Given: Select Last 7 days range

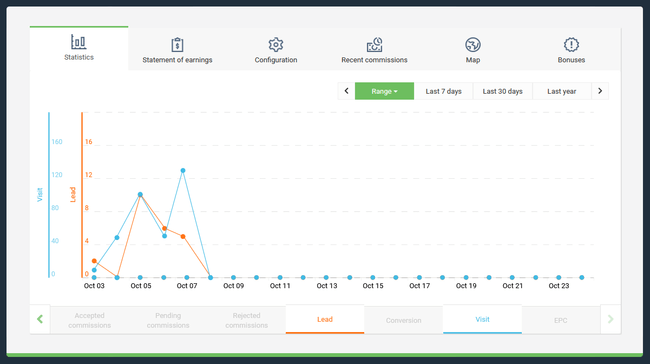Looking at the screenshot, I should point(443,91).
